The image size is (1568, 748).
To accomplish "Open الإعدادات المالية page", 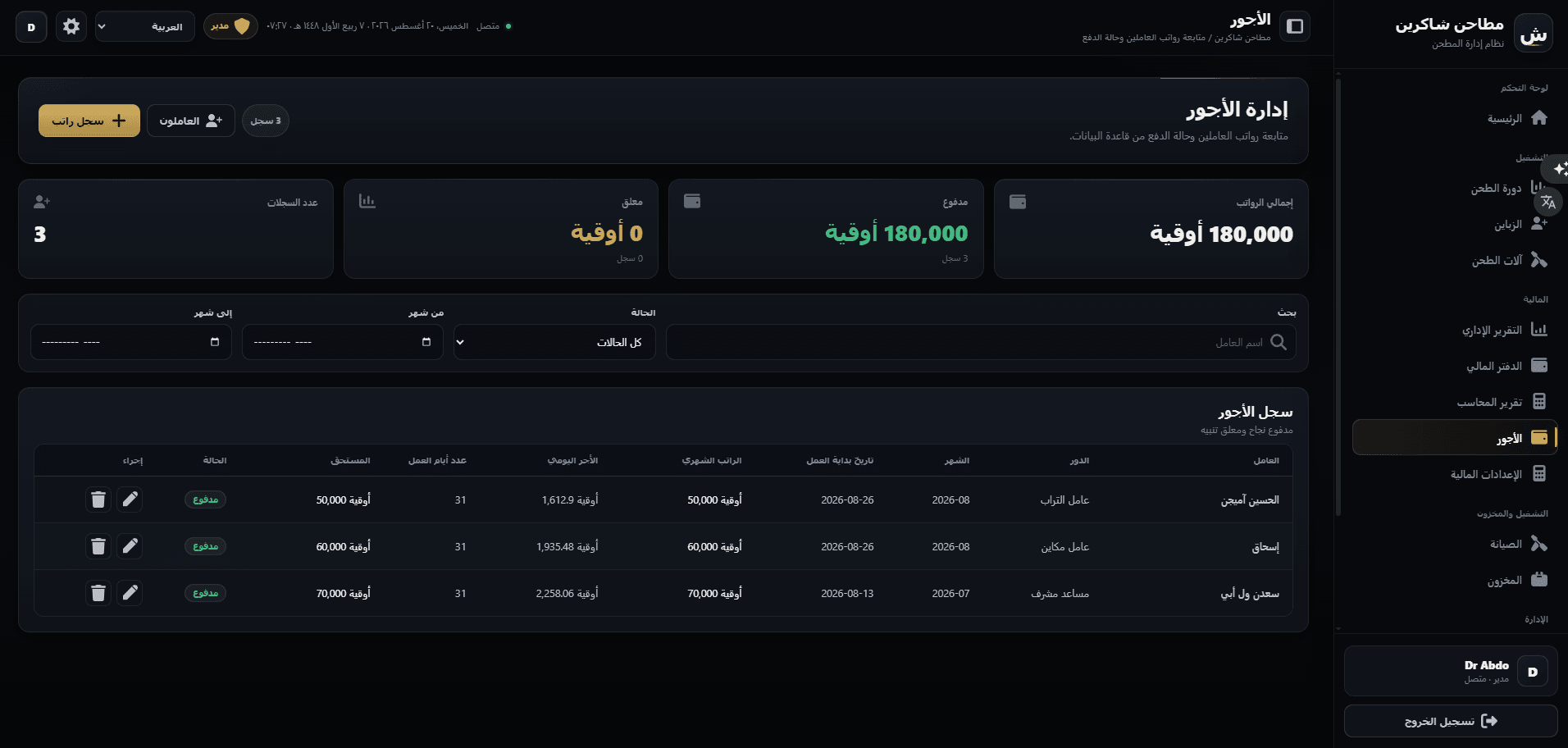I will click(x=1455, y=474).
